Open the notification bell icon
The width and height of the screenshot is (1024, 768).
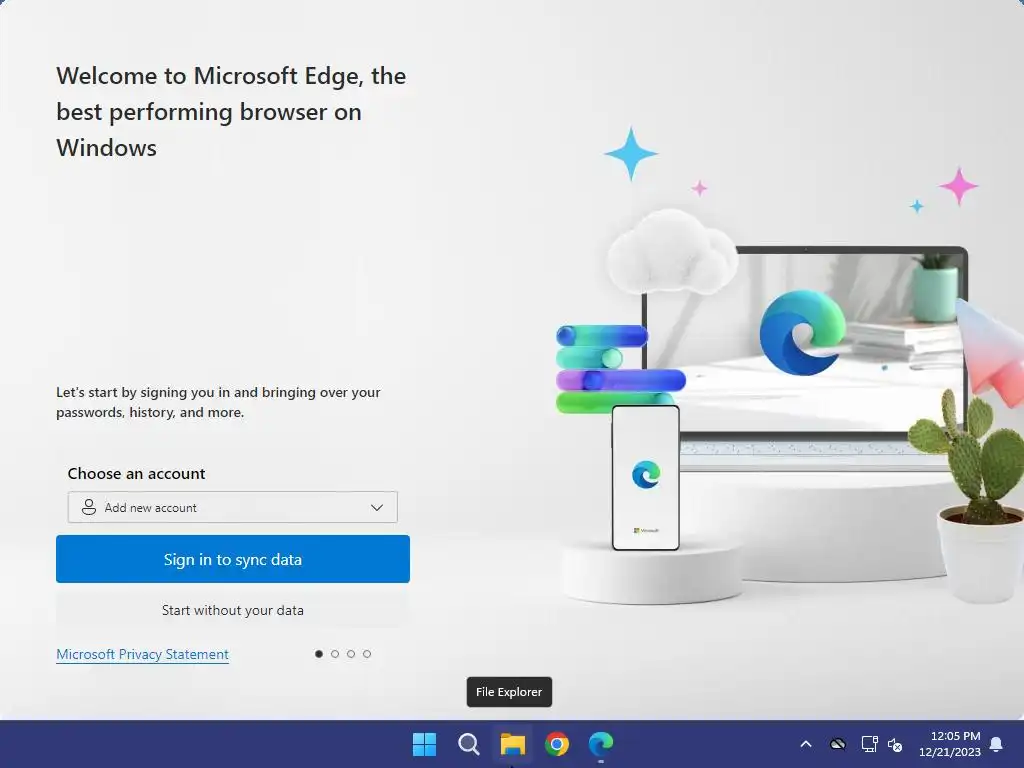(997, 744)
